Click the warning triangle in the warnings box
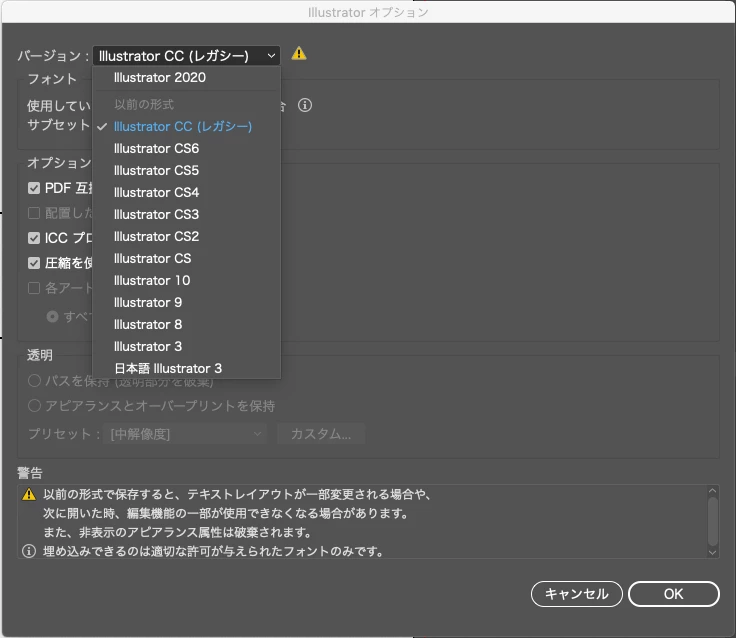This screenshot has height=638, width=736. click(29, 494)
